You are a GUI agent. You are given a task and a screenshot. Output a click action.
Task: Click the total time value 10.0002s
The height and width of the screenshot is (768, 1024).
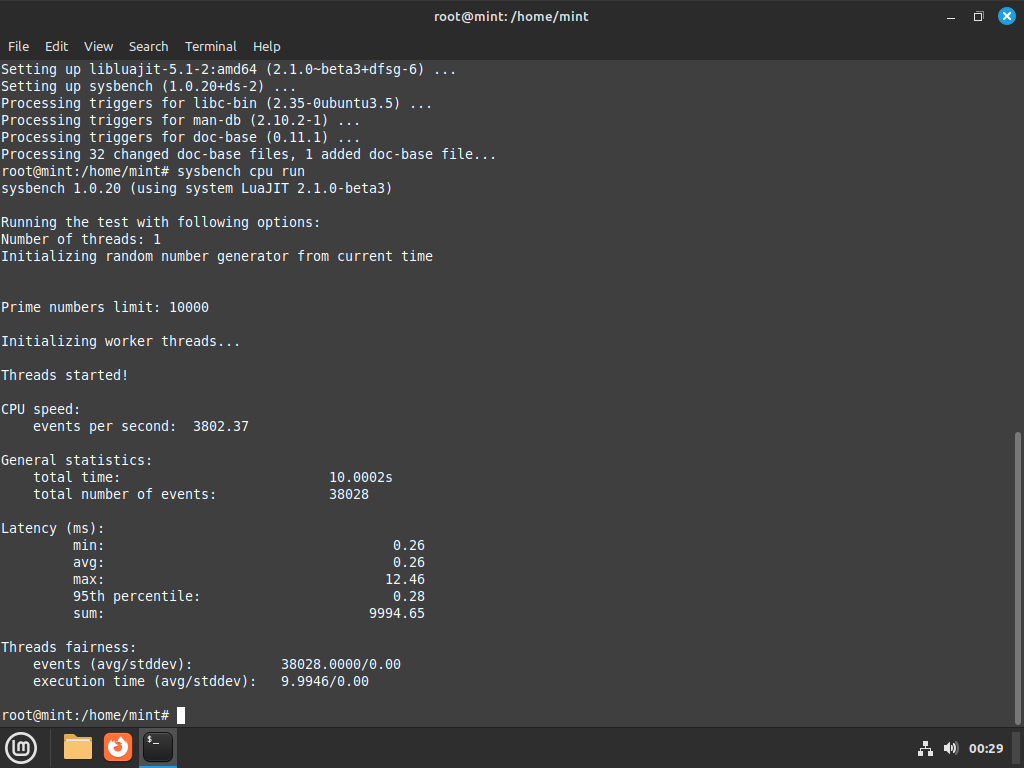[x=360, y=477]
